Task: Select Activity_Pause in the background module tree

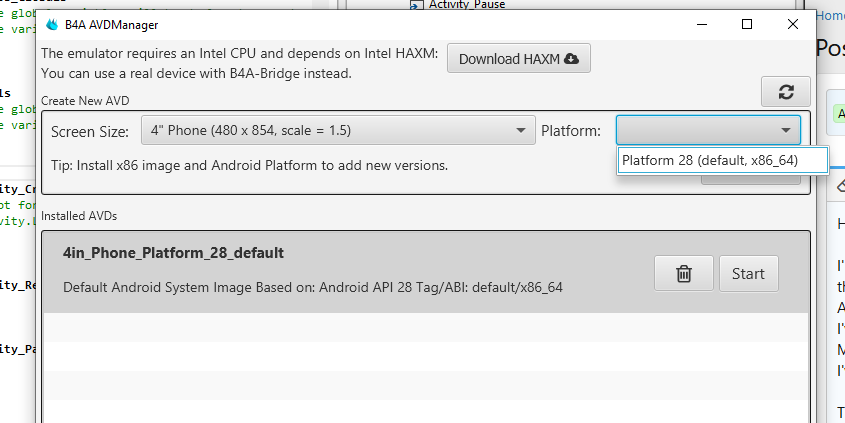Action: [x=466, y=5]
